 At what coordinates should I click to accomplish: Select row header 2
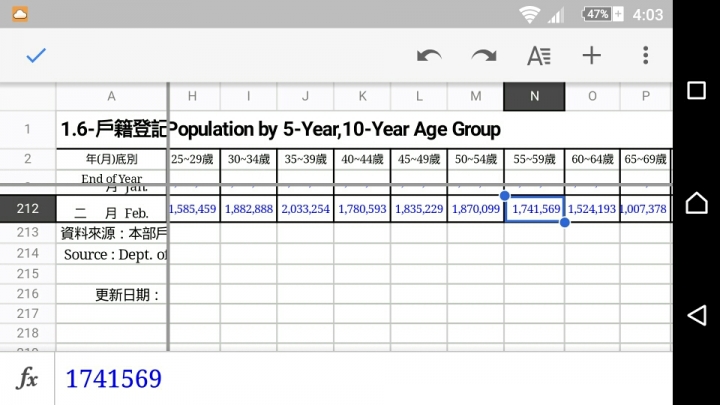pyautogui.click(x=28, y=159)
